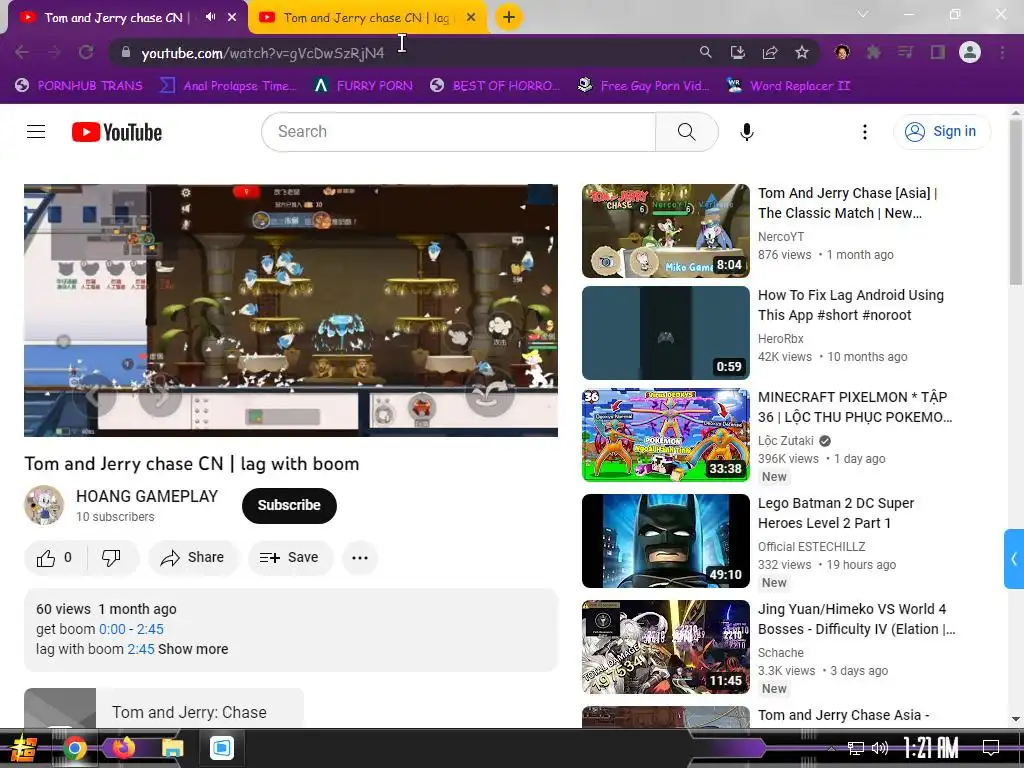This screenshot has width=1024, height=768.
Task: Open Chrome three-dot menu
Action: point(1002,52)
